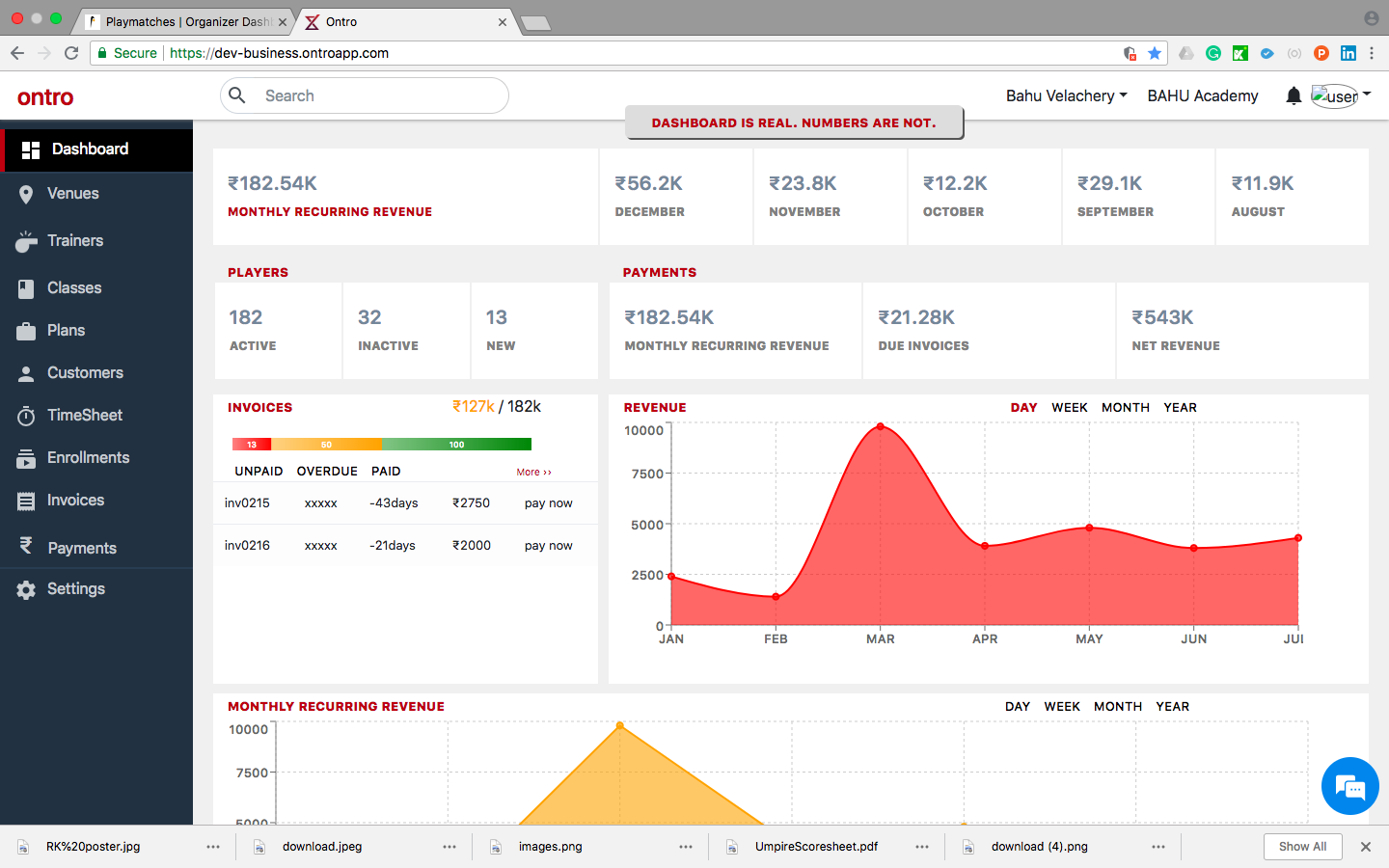The image size is (1389, 868).
Task: Click the Settings gear icon
Action: pos(26,589)
